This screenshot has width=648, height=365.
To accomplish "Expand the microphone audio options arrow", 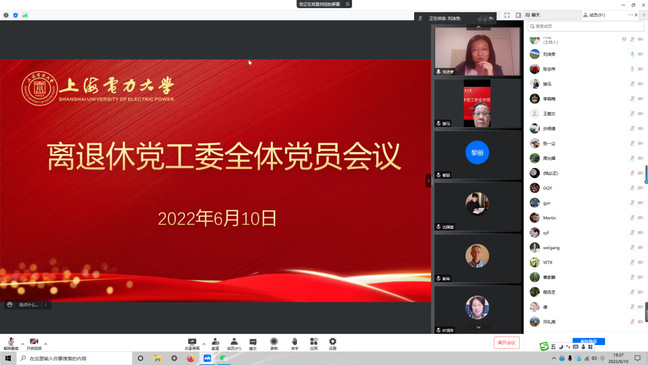I will (x=22, y=344).
